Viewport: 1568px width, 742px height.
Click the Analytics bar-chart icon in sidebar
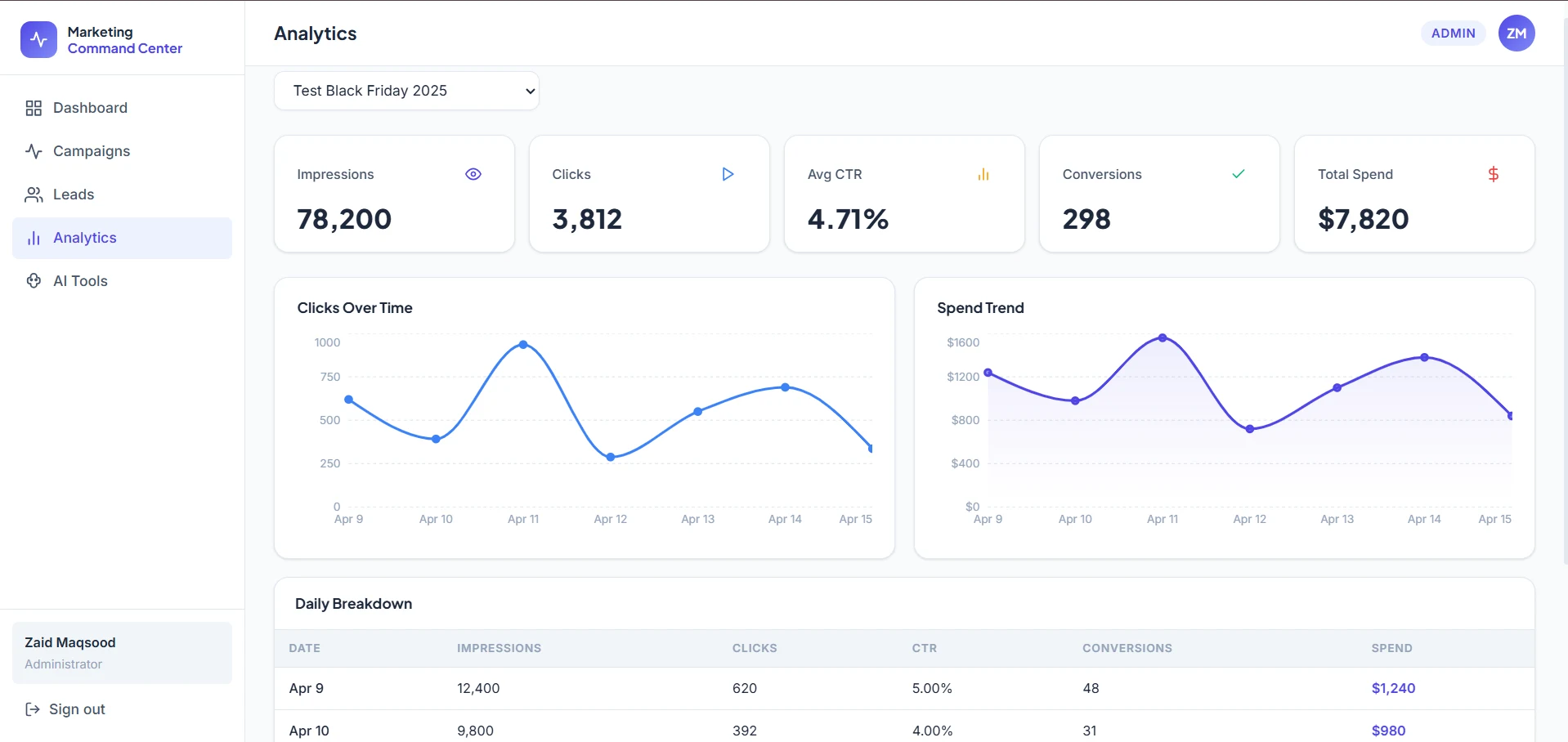34,238
